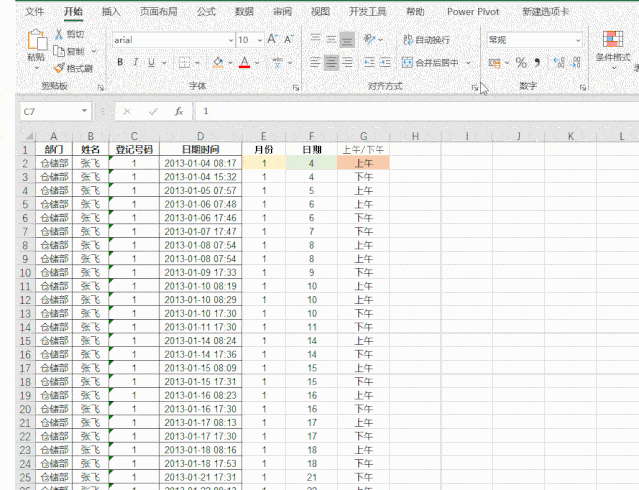Open the Power Pivot ribbon tab
Screen dimensions: 639x490
(x=474, y=12)
